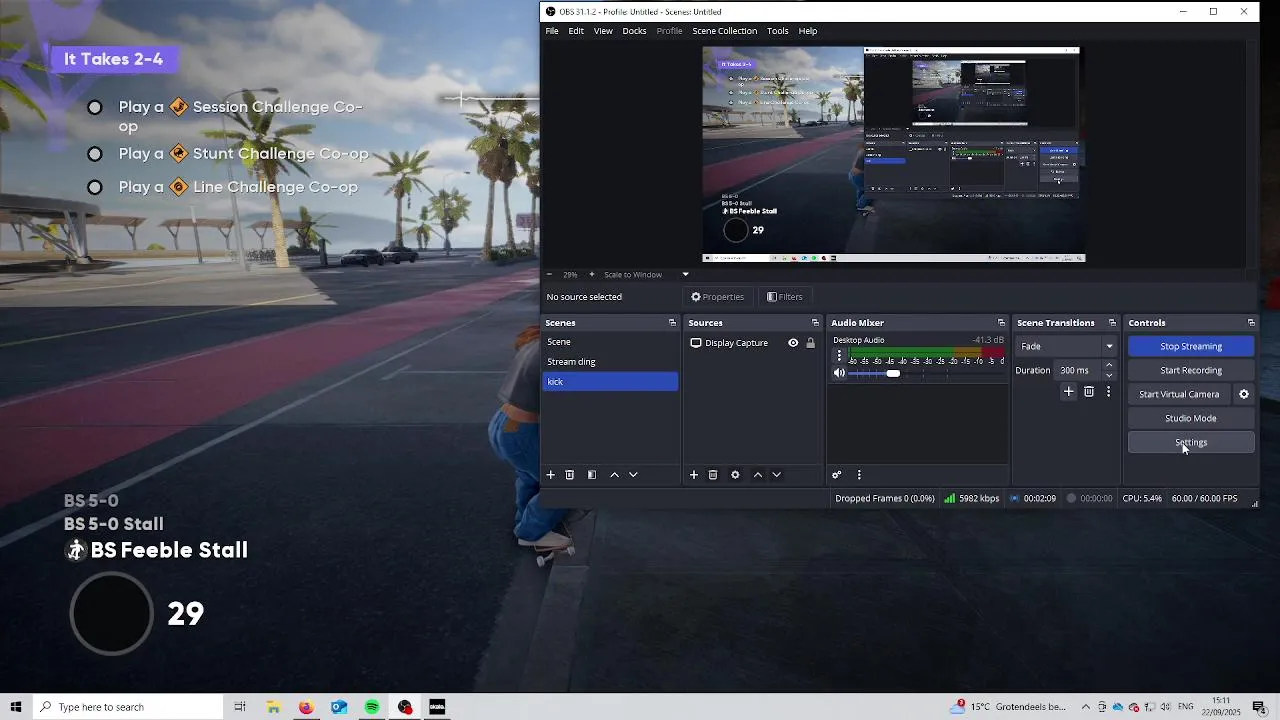
Task: Open virtual camera settings gear
Action: [1244, 394]
